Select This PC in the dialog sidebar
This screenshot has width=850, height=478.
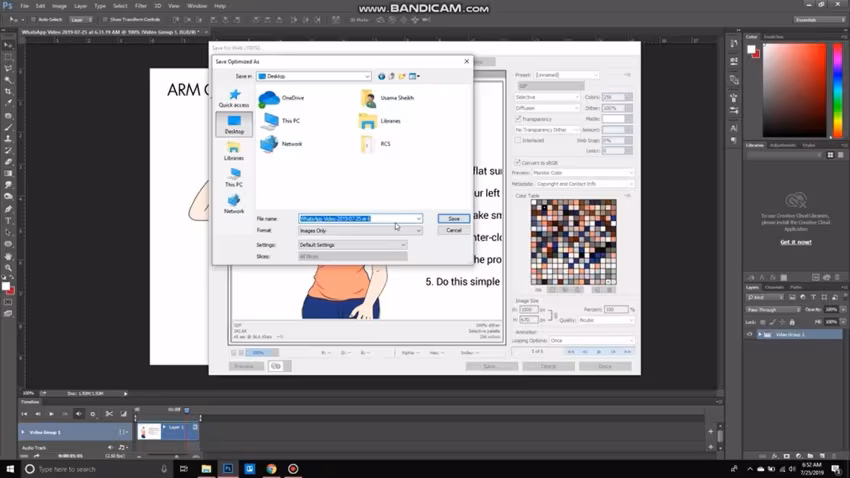(234, 178)
